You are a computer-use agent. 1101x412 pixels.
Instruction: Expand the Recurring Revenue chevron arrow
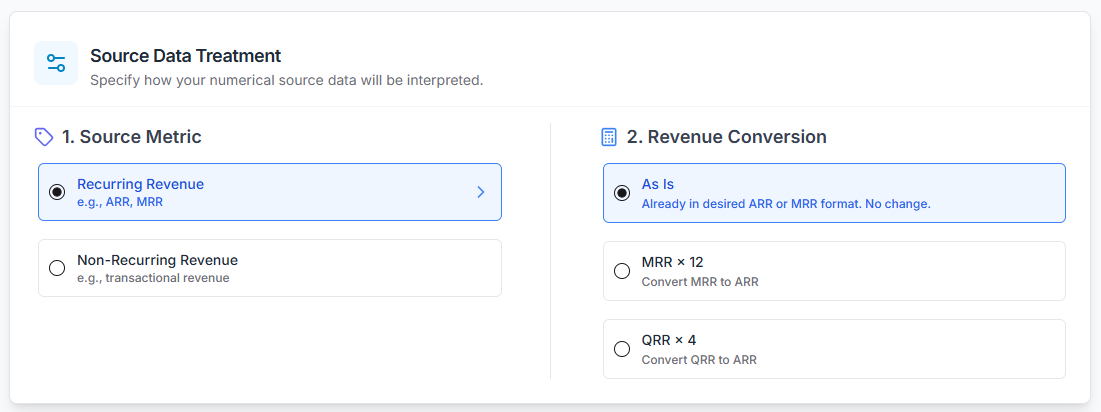tap(481, 192)
